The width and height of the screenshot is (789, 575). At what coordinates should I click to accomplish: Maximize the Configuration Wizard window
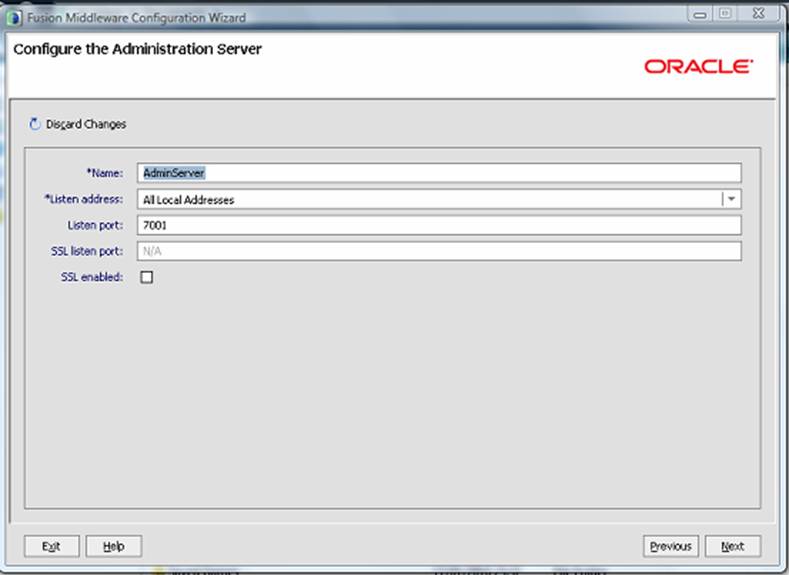click(725, 14)
